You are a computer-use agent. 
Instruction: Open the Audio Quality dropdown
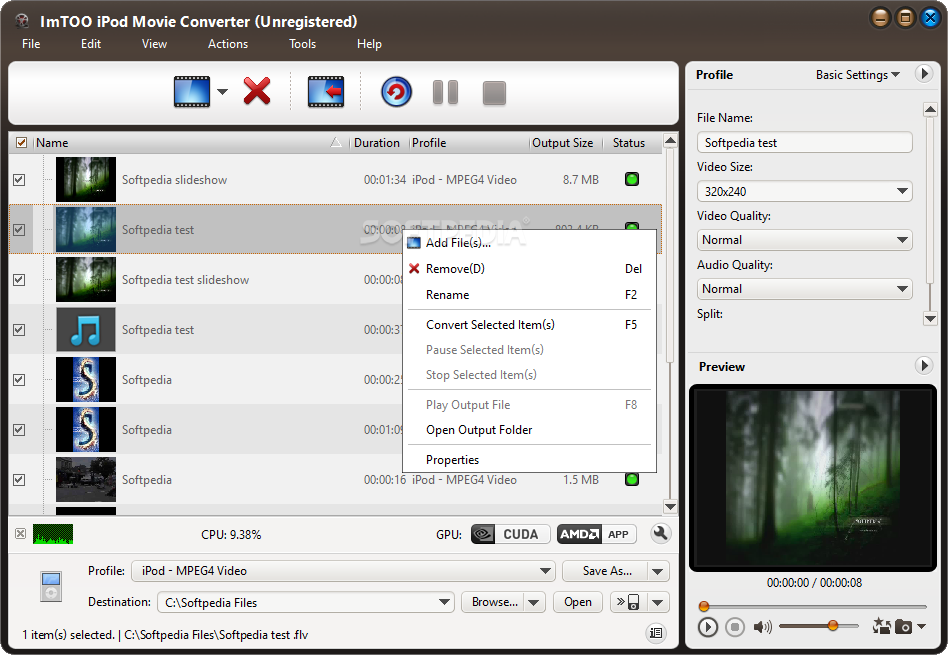pyautogui.click(x=804, y=289)
